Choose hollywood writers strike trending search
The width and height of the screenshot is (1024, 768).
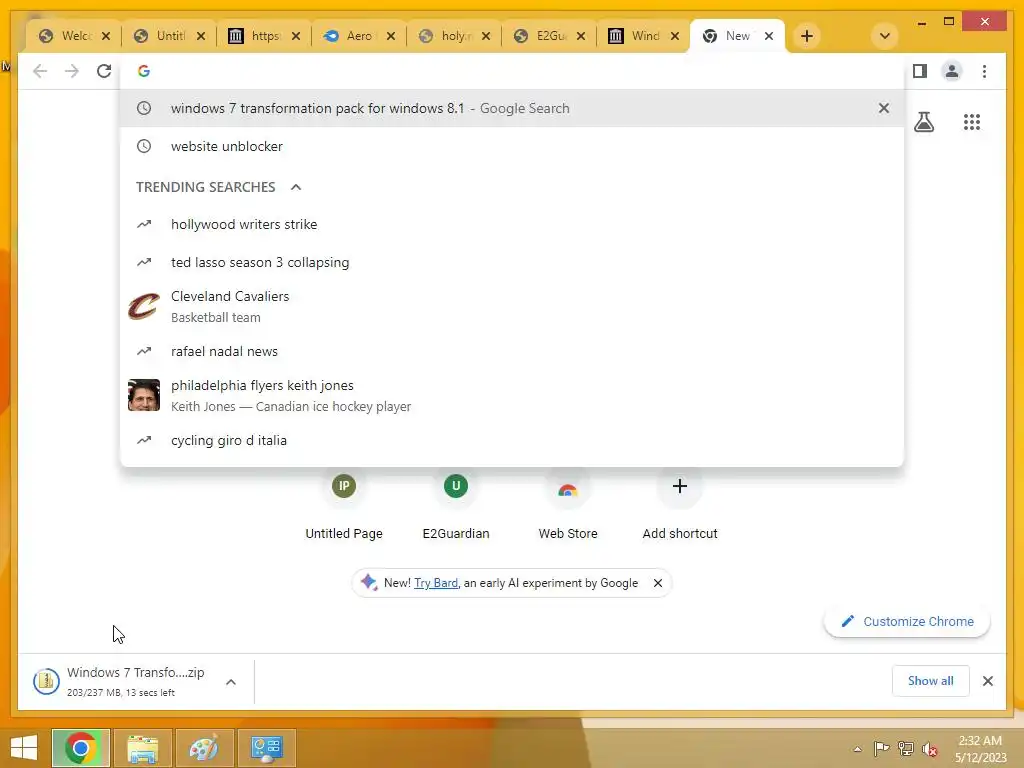tap(512, 224)
